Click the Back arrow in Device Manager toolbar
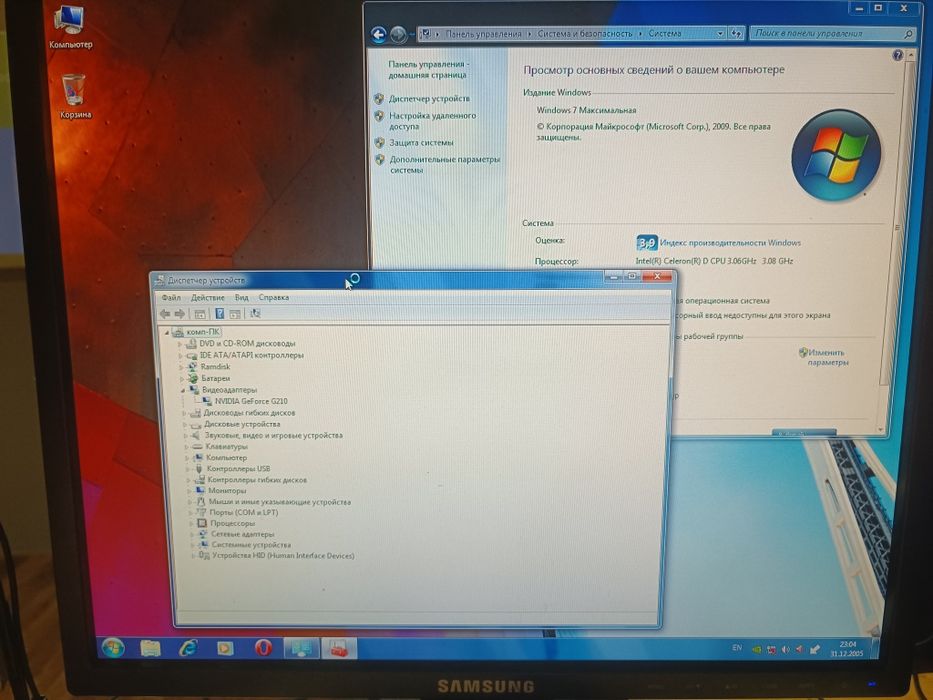This screenshot has width=933, height=700. click(165, 314)
